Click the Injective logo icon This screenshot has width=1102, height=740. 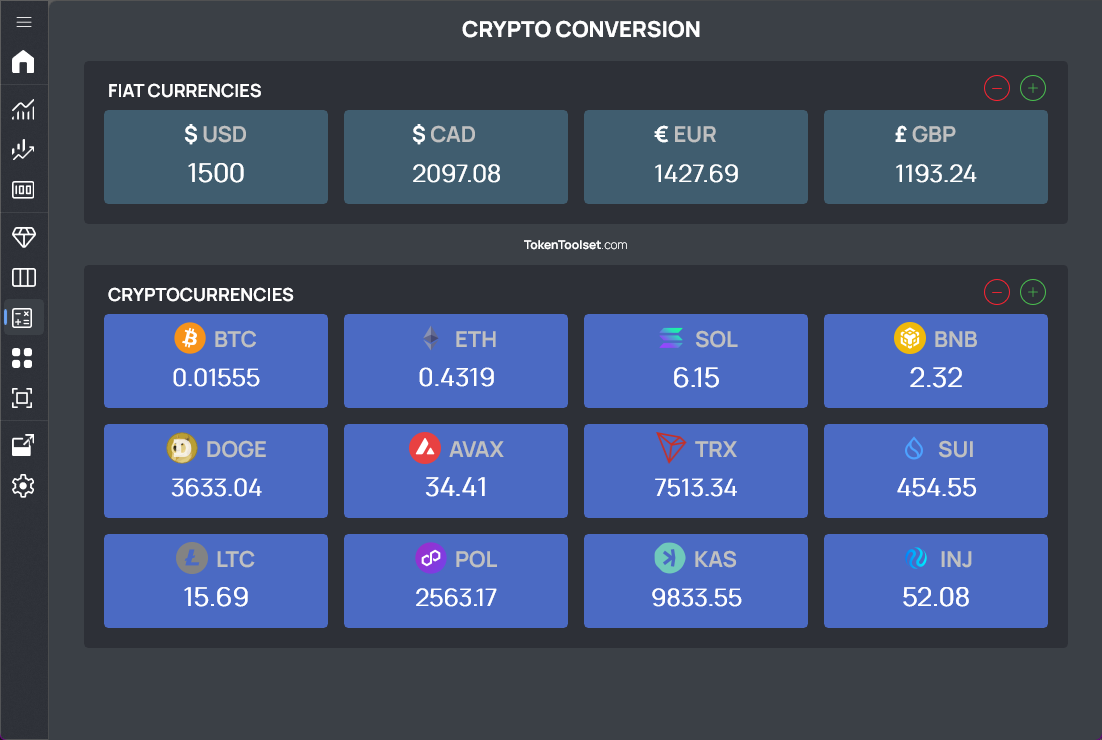pyautogui.click(x=916, y=559)
